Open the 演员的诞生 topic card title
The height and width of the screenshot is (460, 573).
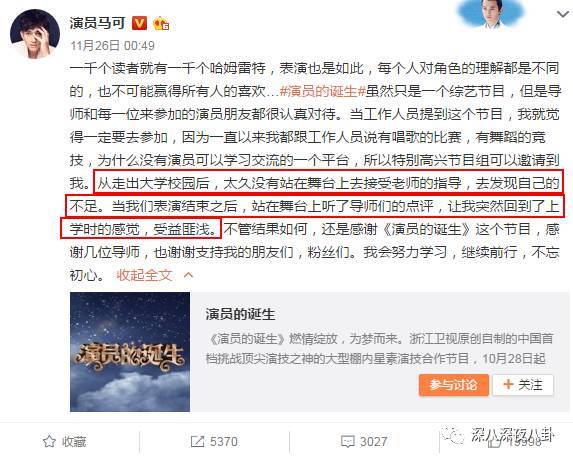pyautogui.click(x=240, y=314)
